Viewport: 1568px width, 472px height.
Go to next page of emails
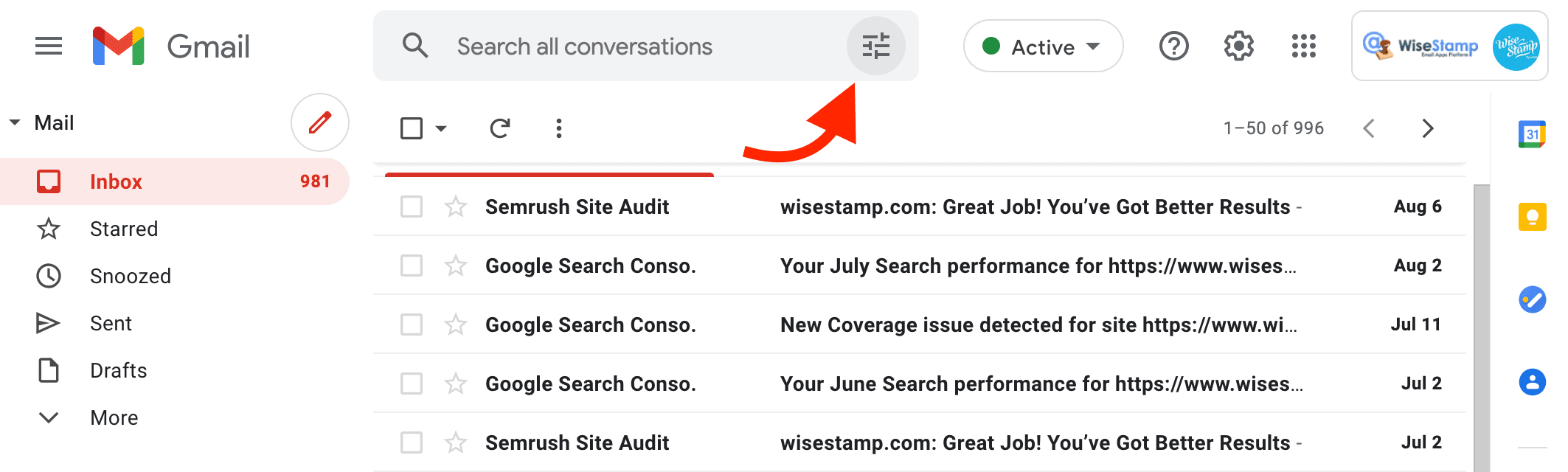(x=1428, y=128)
